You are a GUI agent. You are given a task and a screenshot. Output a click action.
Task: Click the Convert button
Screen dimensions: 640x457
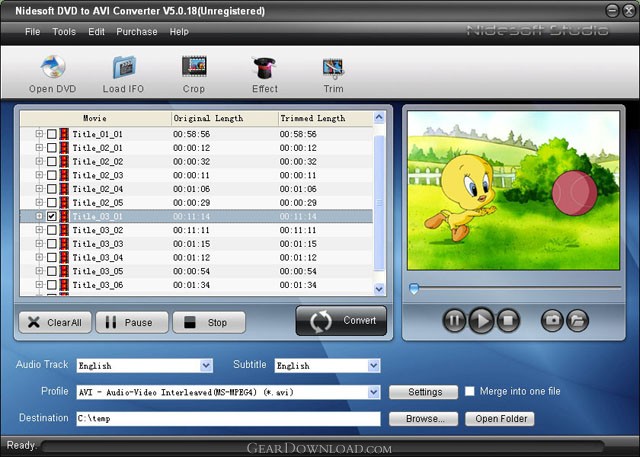[341, 321]
